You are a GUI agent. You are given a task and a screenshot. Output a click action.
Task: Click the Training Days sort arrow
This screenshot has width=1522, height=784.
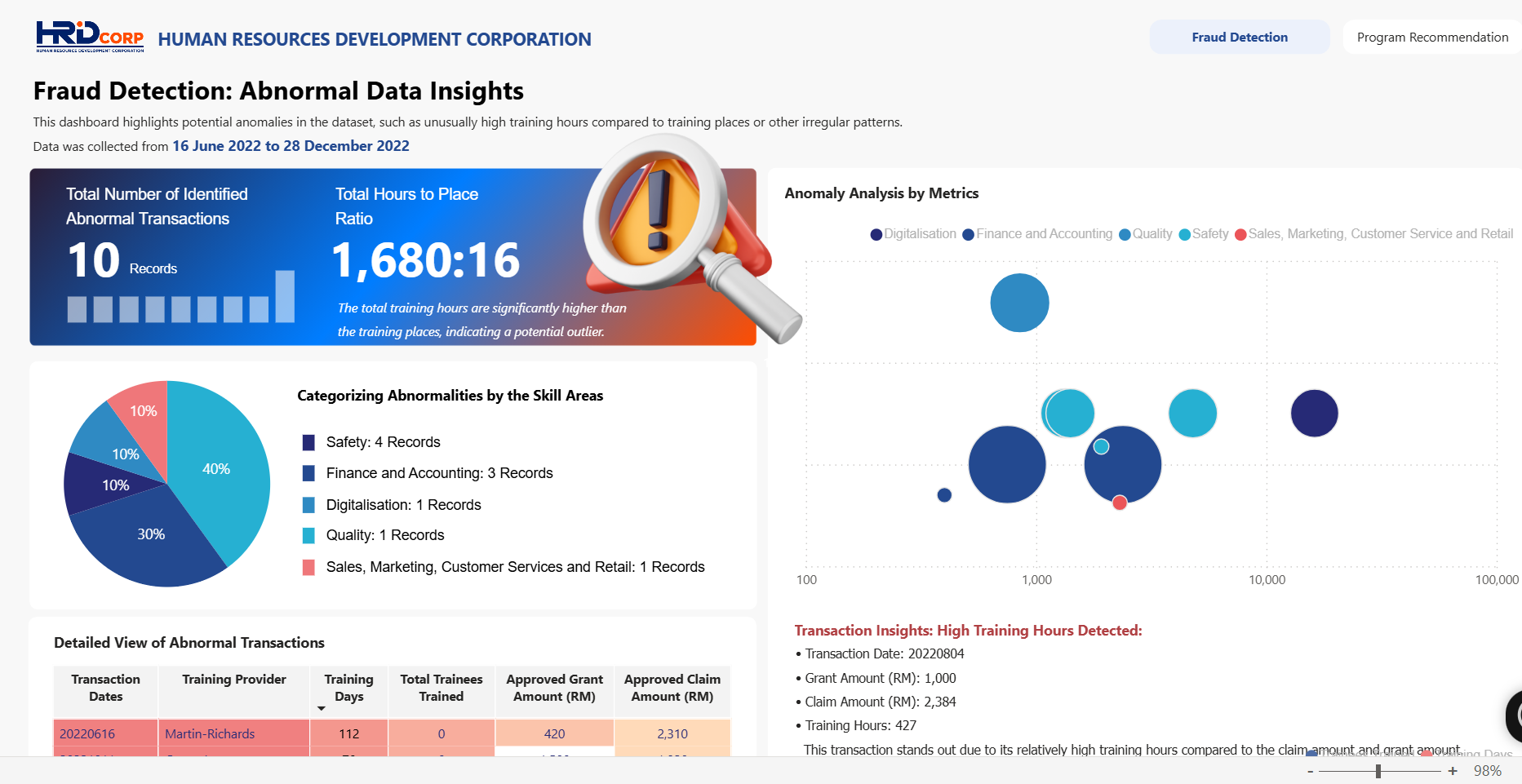click(322, 708)
